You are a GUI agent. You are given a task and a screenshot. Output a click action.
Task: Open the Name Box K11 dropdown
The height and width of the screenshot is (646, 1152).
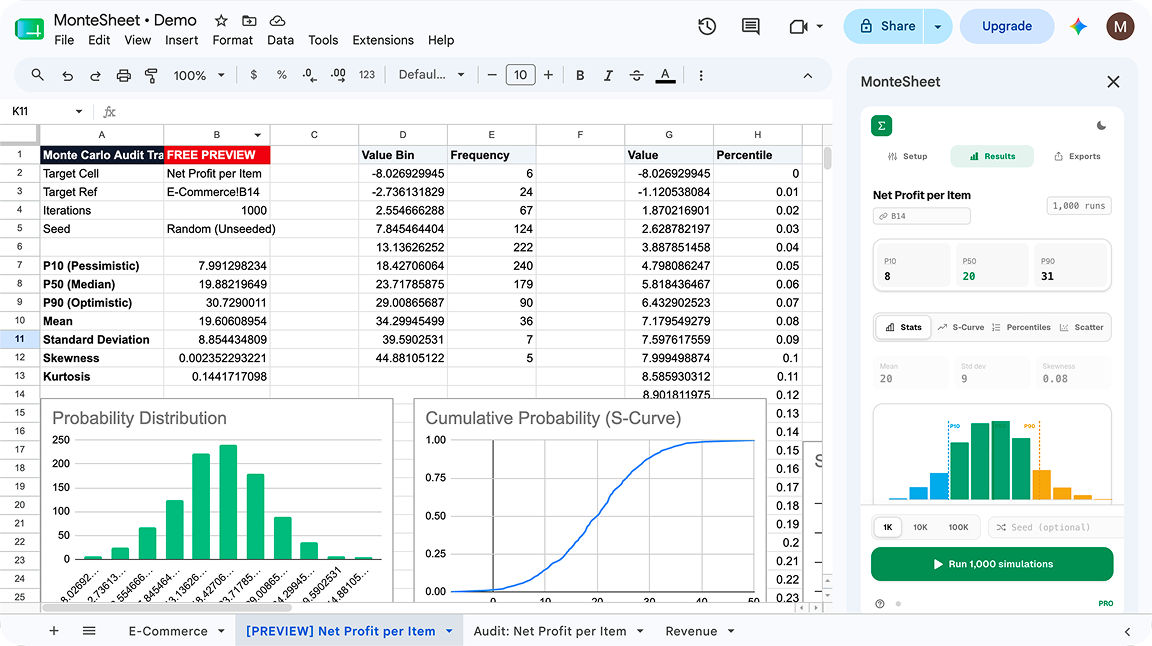pos(79,112)
